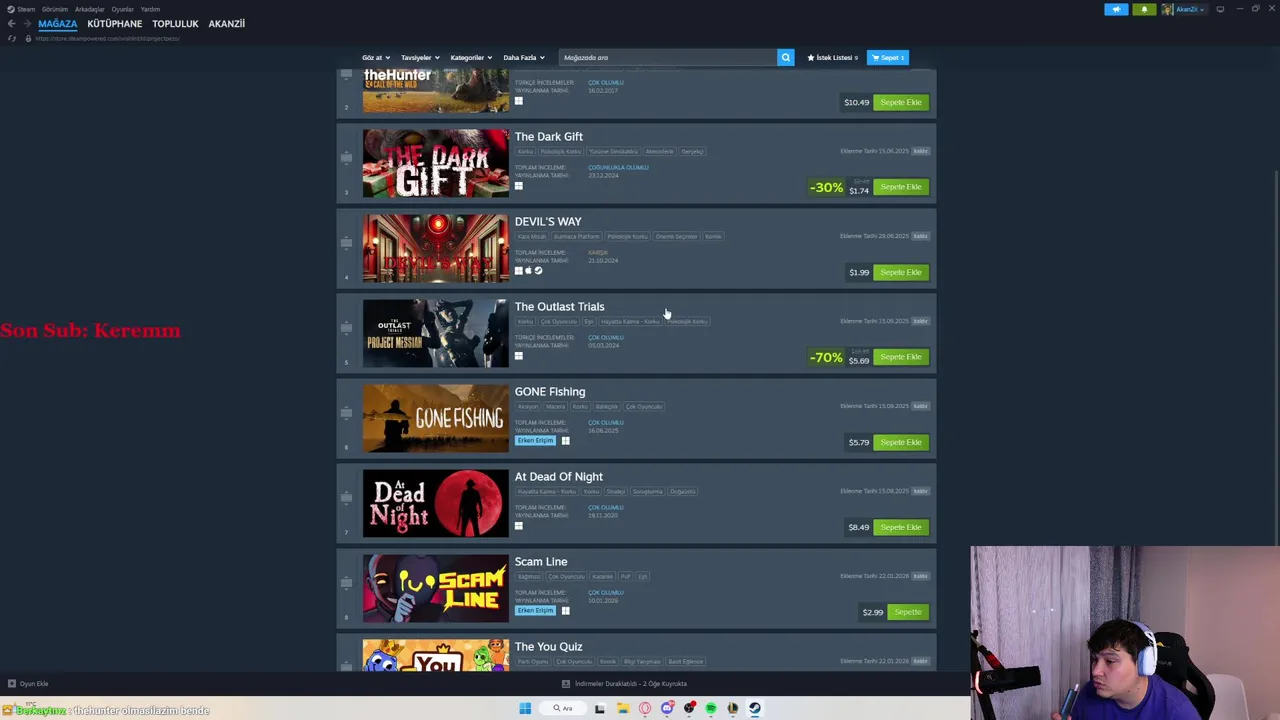Open Spotify from the taskbar
This screenshot has width=1280, height=720.
point(711,708)
